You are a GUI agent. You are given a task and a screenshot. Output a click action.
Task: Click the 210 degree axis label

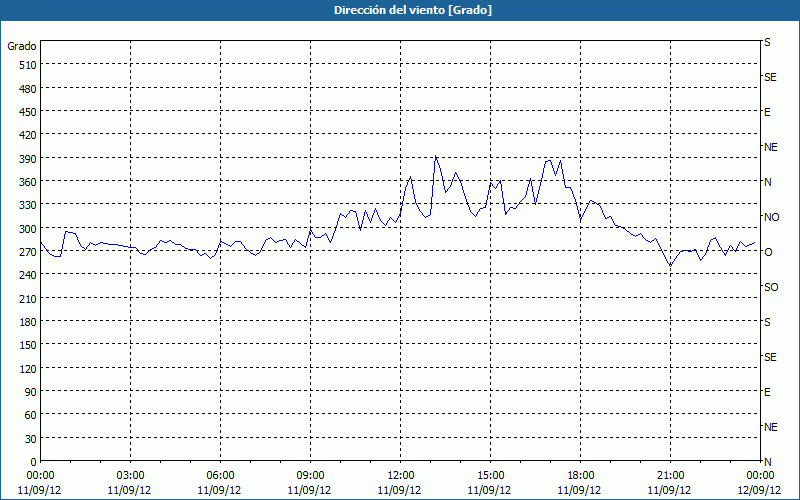tap(28, 298)
